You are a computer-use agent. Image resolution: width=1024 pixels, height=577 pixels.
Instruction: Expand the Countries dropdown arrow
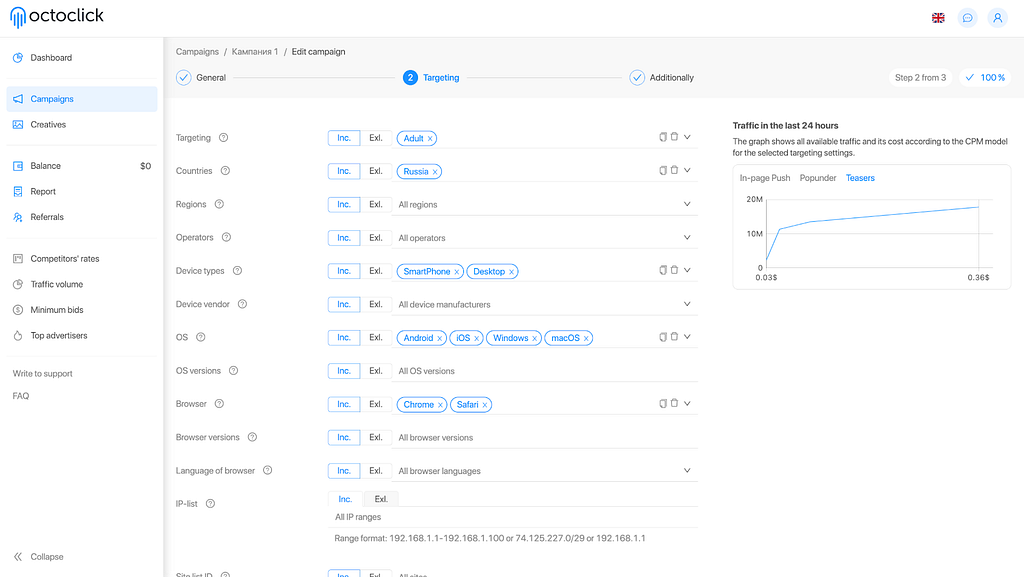click(x=687, y=170)
